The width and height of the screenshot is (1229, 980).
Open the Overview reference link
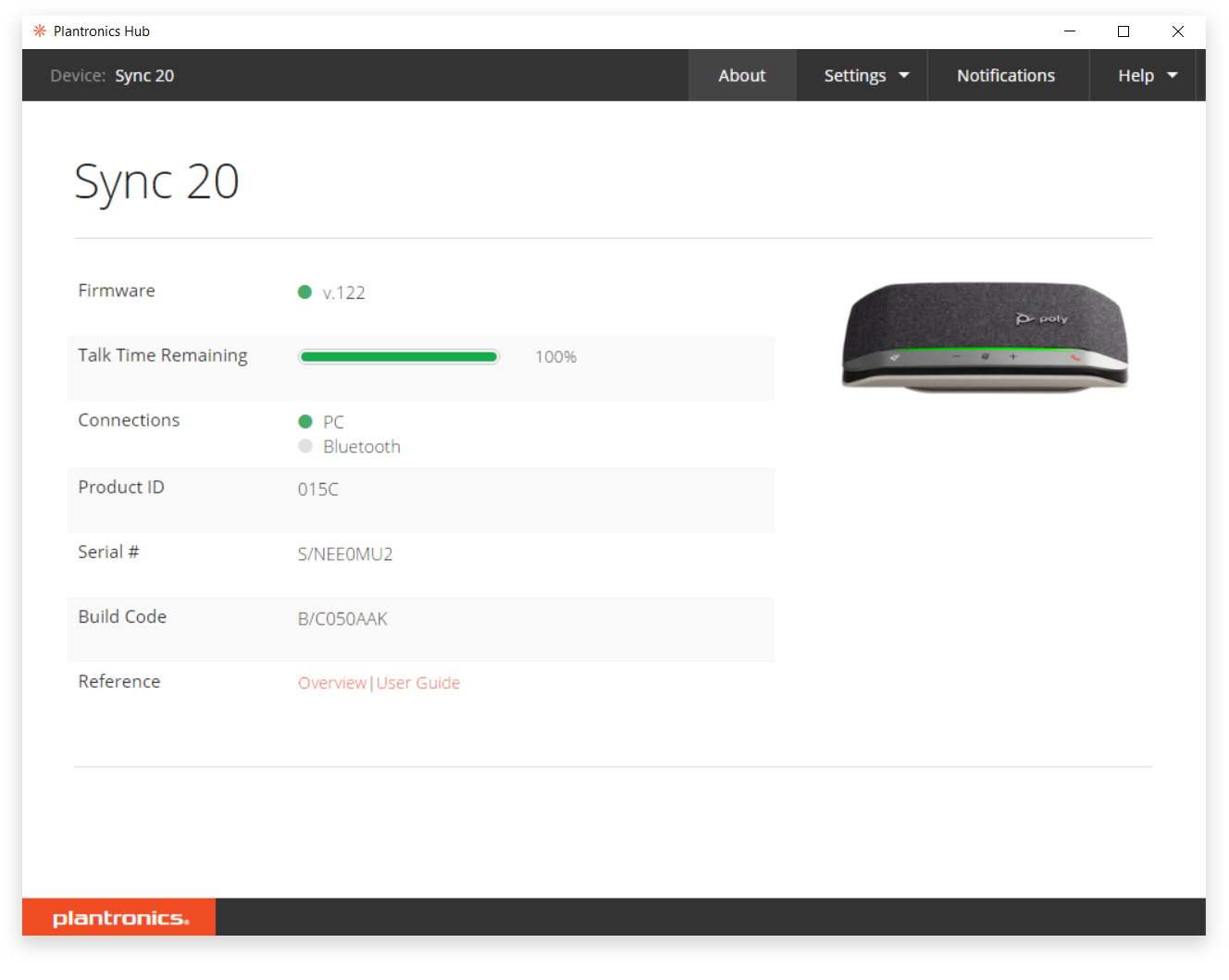(x=332, y=683)
